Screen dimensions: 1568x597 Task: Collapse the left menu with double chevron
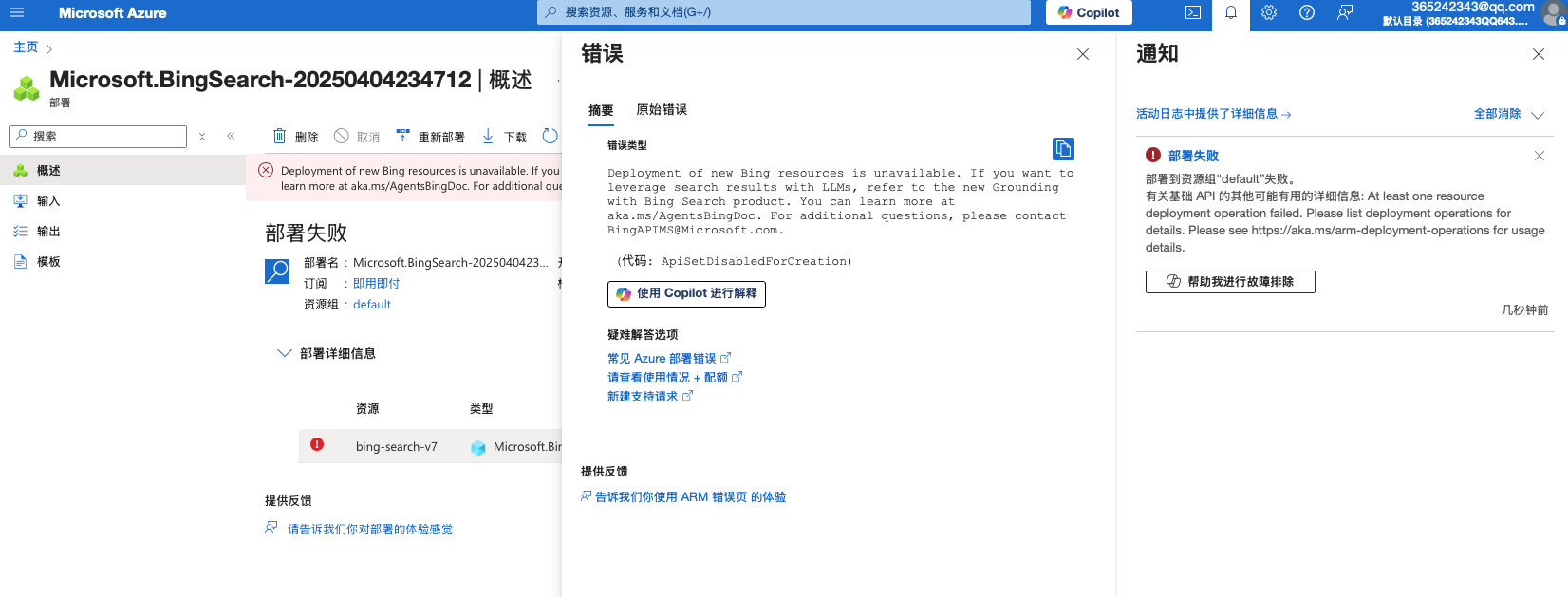click(231, 136)
